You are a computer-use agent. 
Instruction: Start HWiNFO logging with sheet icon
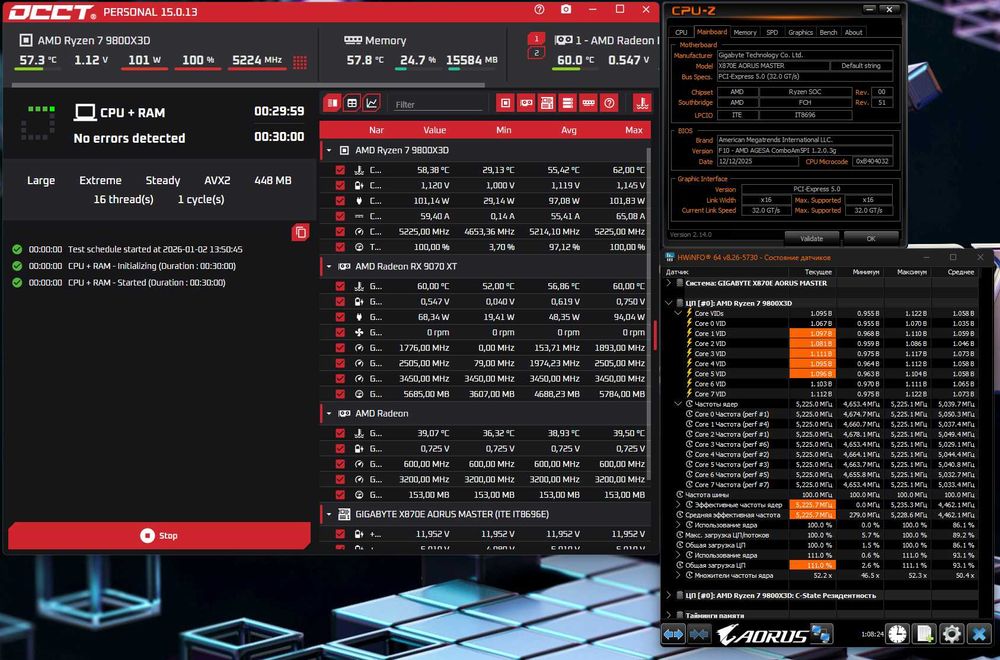[x=924, y=634]
